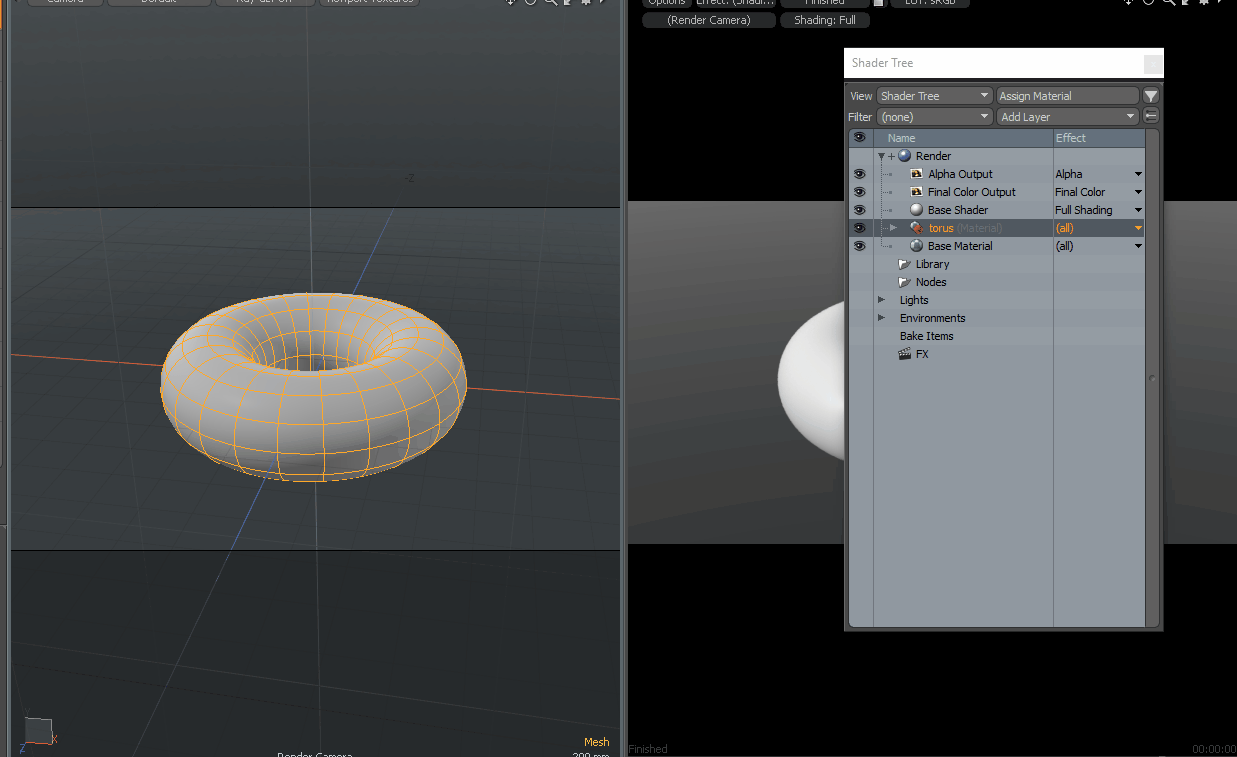Toggle visibility of Alpha Output
This screenshot has height=757, width=1237.
pyautogui.click(x=859, y=174)
